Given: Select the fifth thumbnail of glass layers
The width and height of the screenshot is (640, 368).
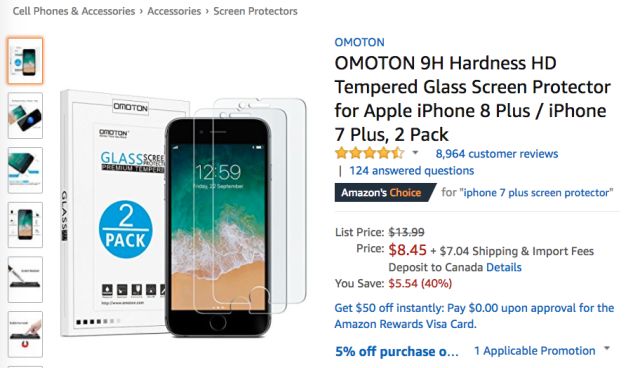Looking at the screenshot, I should pos(25,279).
